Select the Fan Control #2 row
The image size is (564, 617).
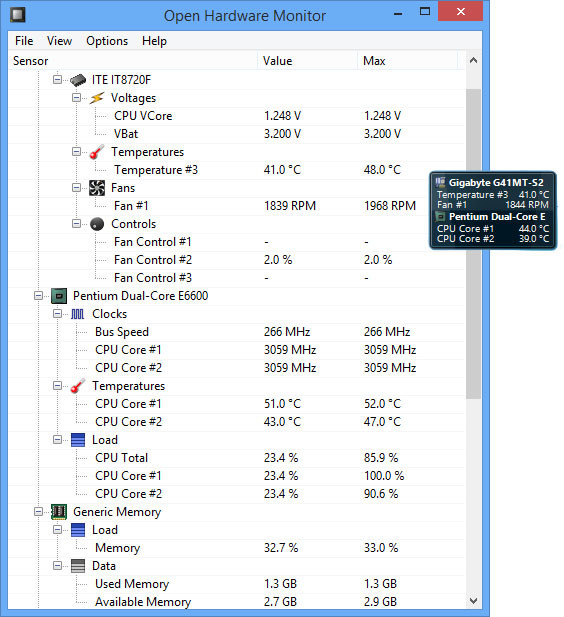(236, 260)
